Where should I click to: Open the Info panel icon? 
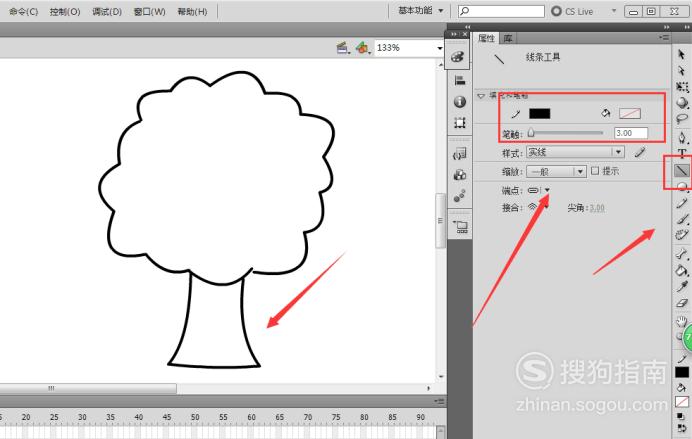tap(459, 101)
